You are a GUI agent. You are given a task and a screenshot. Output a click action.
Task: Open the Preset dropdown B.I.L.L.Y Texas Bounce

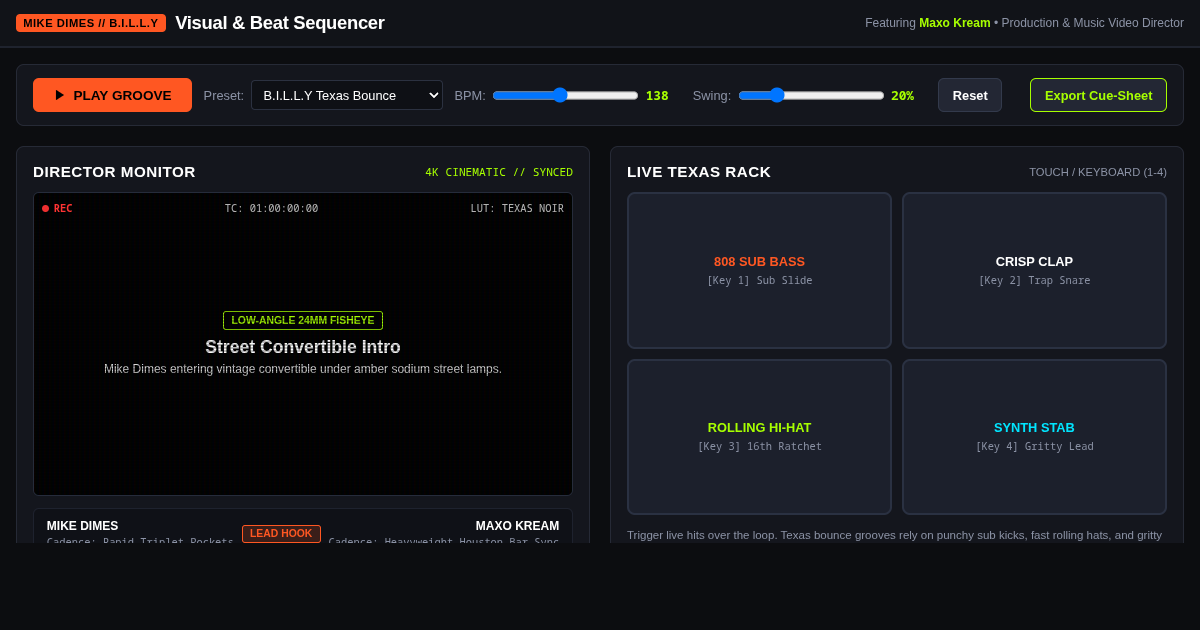click(347, 95)
